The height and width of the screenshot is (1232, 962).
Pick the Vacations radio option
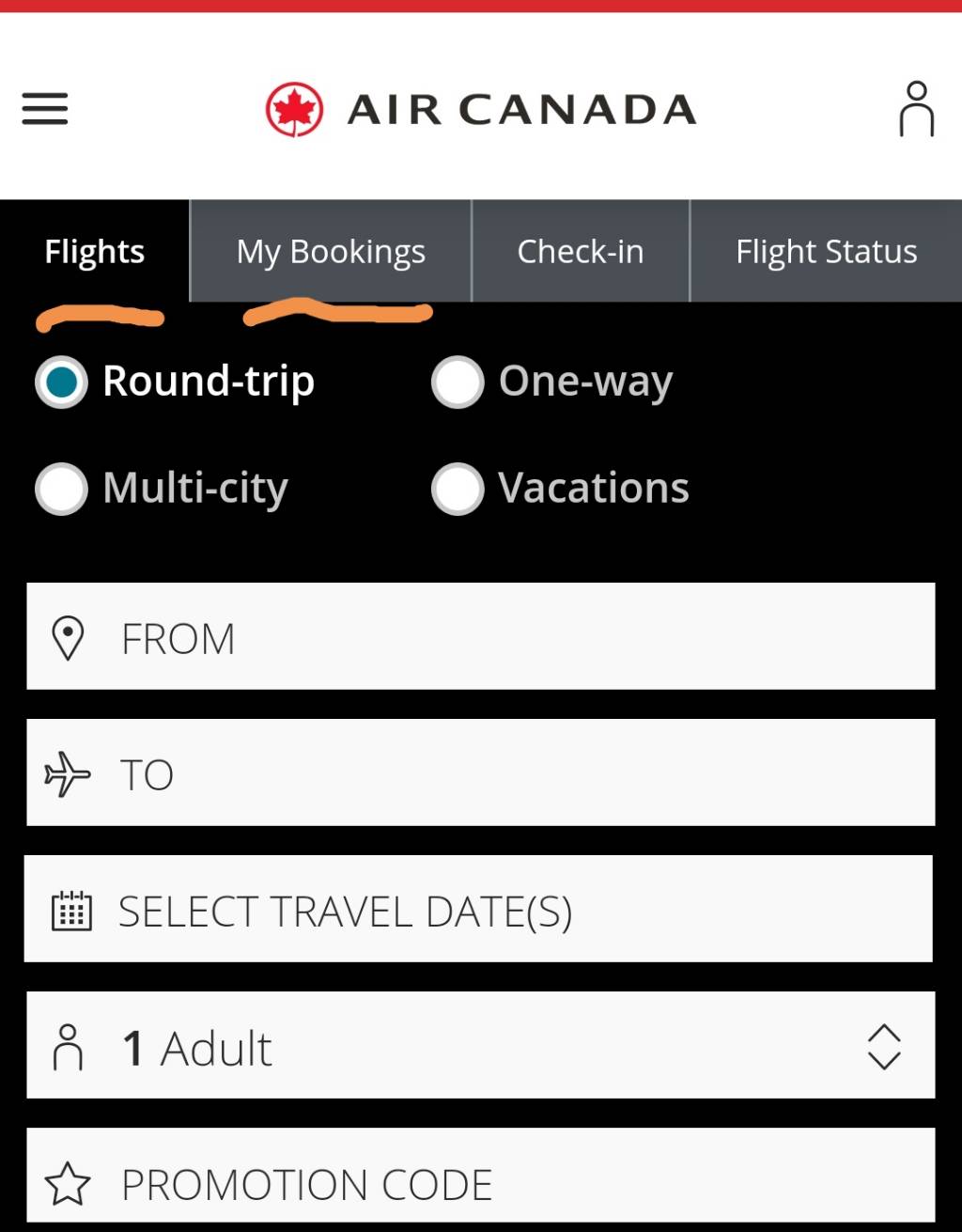[x=458, y=489]
